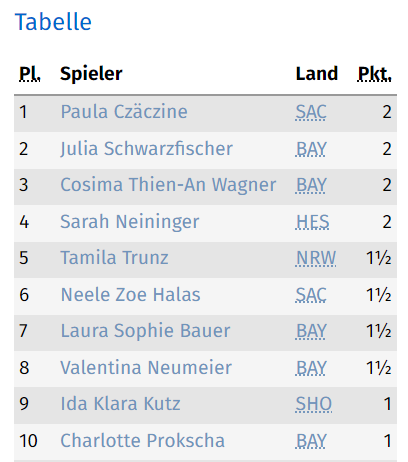Open Neele Zoe Halas profile
The image size is (408, 462).
(x=130, y=295)
